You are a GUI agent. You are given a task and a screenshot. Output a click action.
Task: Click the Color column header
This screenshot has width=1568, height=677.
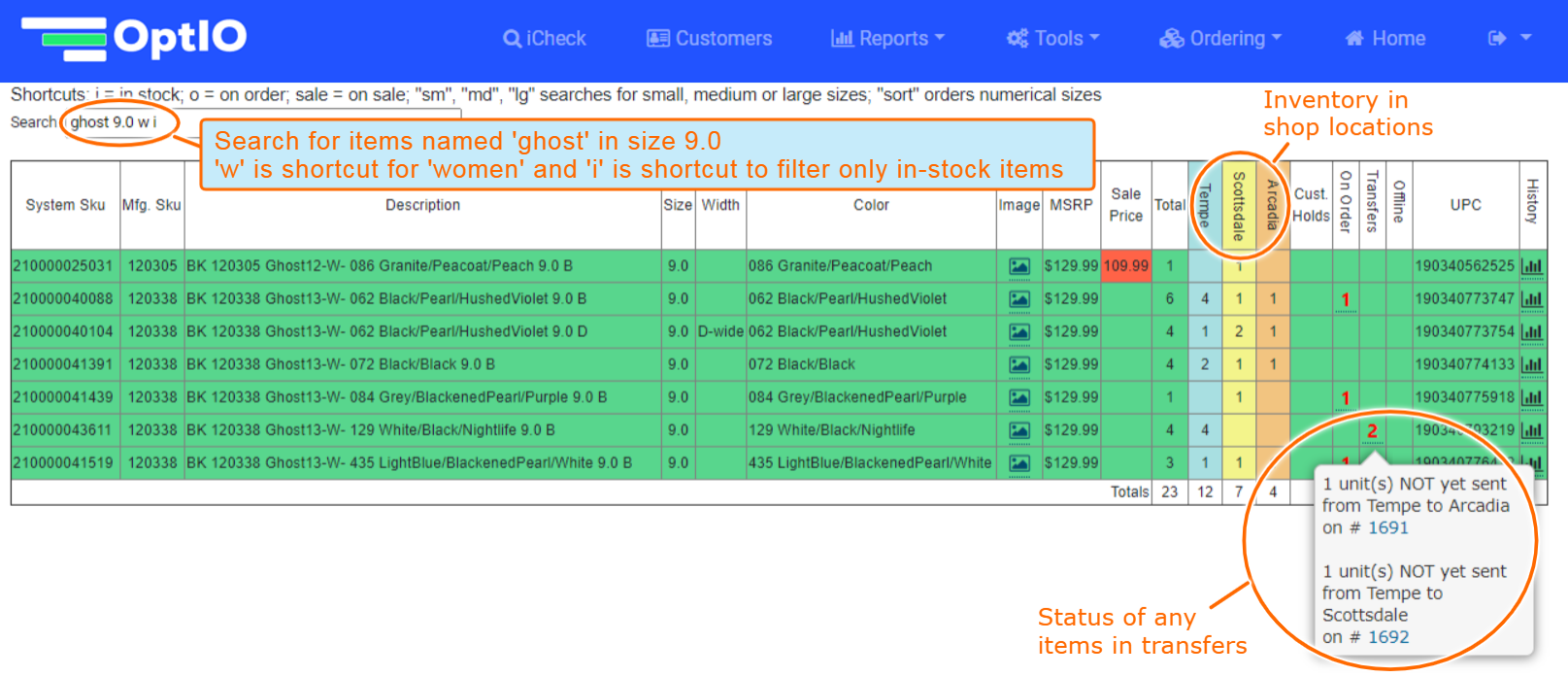(x=871, y=205)
